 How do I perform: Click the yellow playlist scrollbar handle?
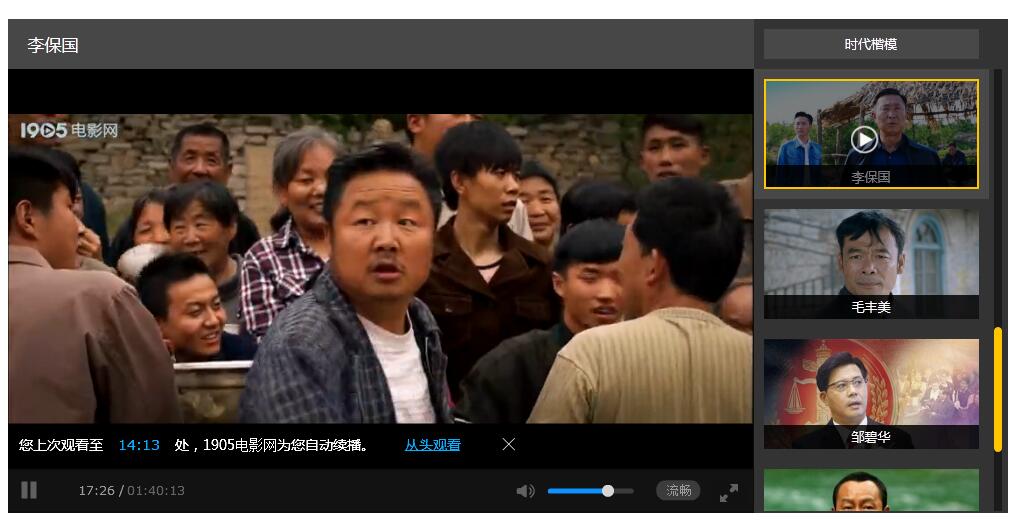click(998, 389)
